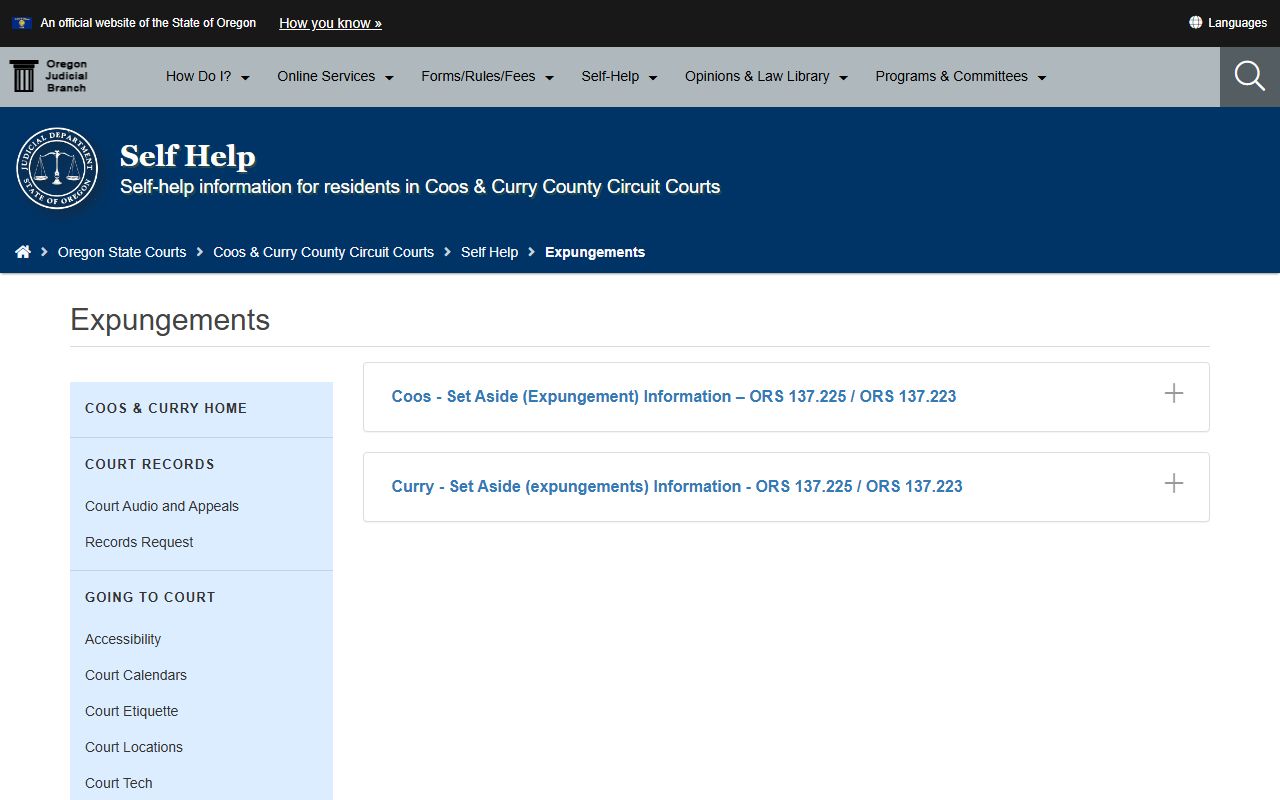
Task: Click the home icon in the breadcrumb
Action: click(x=23, y=252)
